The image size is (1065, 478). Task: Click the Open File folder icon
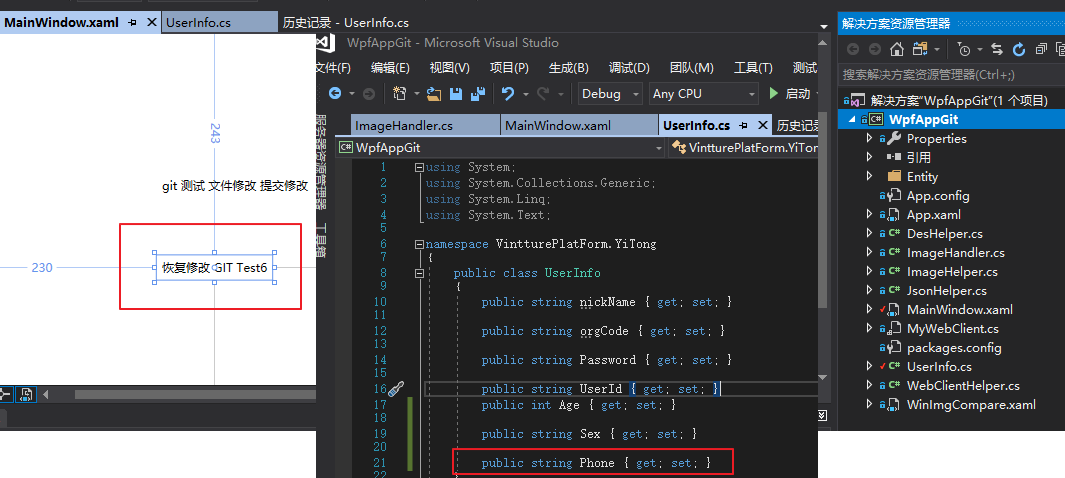[434, 94]
